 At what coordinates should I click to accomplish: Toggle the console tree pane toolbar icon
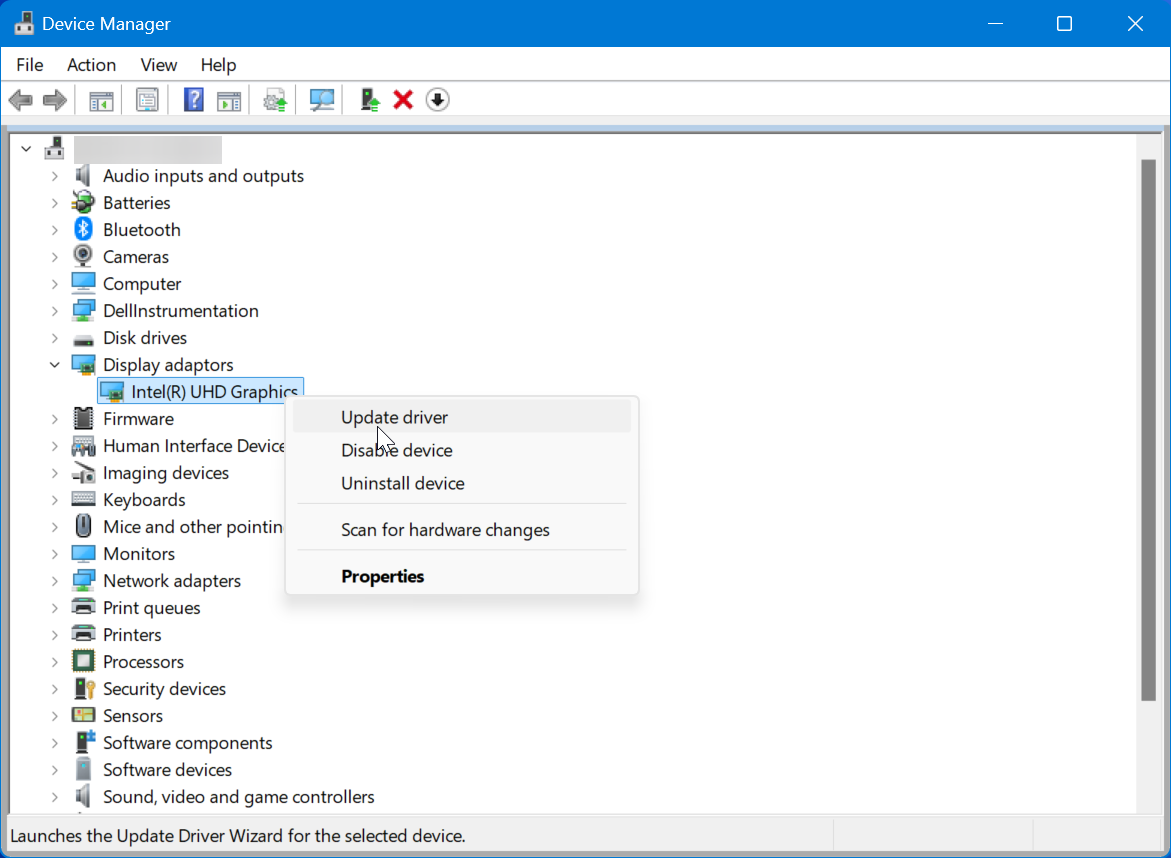(101, 100)
